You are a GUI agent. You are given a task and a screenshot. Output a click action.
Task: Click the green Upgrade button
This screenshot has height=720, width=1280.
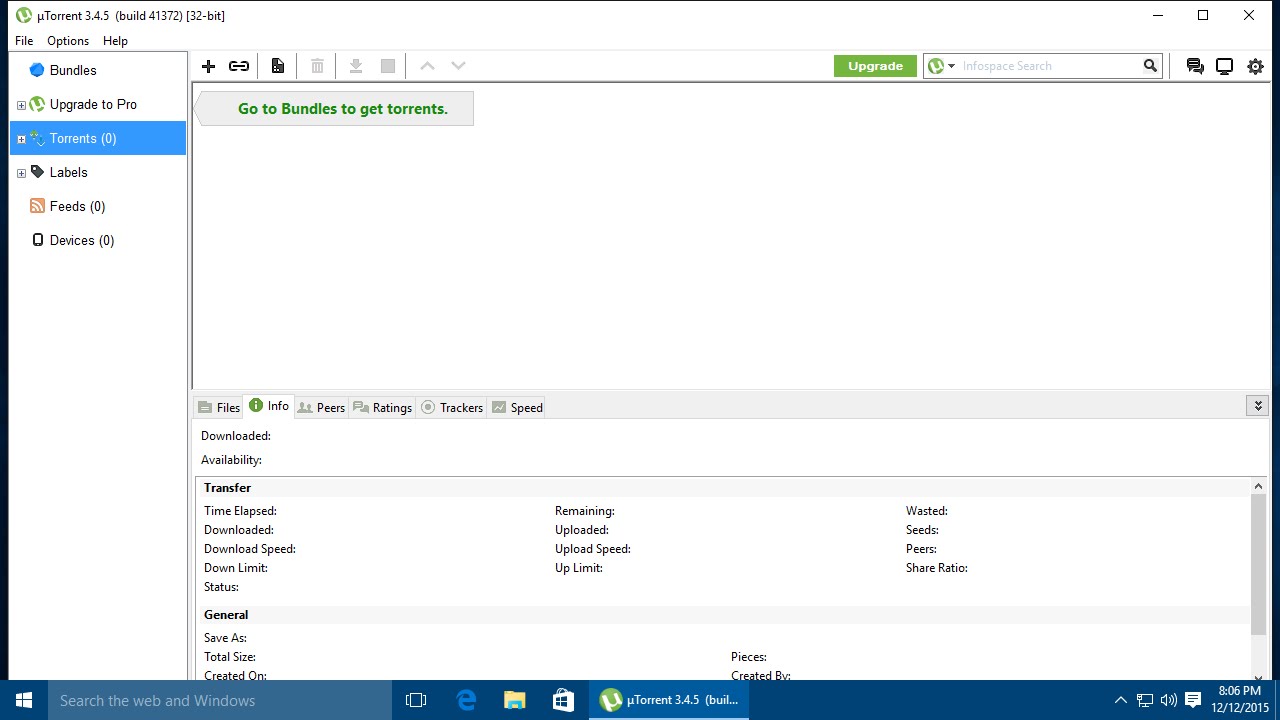click(875, 66)
